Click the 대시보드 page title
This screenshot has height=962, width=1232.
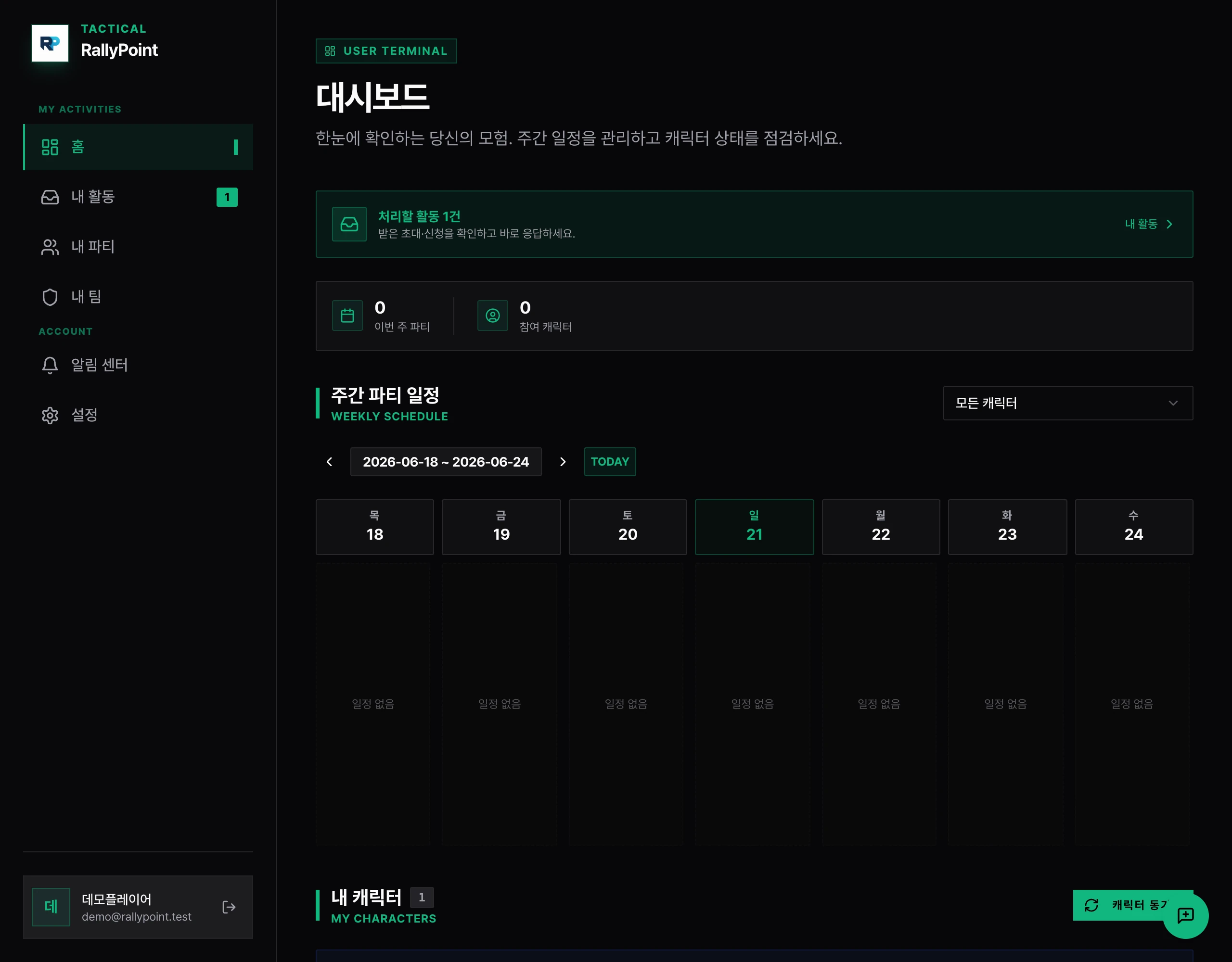(372, 97)
